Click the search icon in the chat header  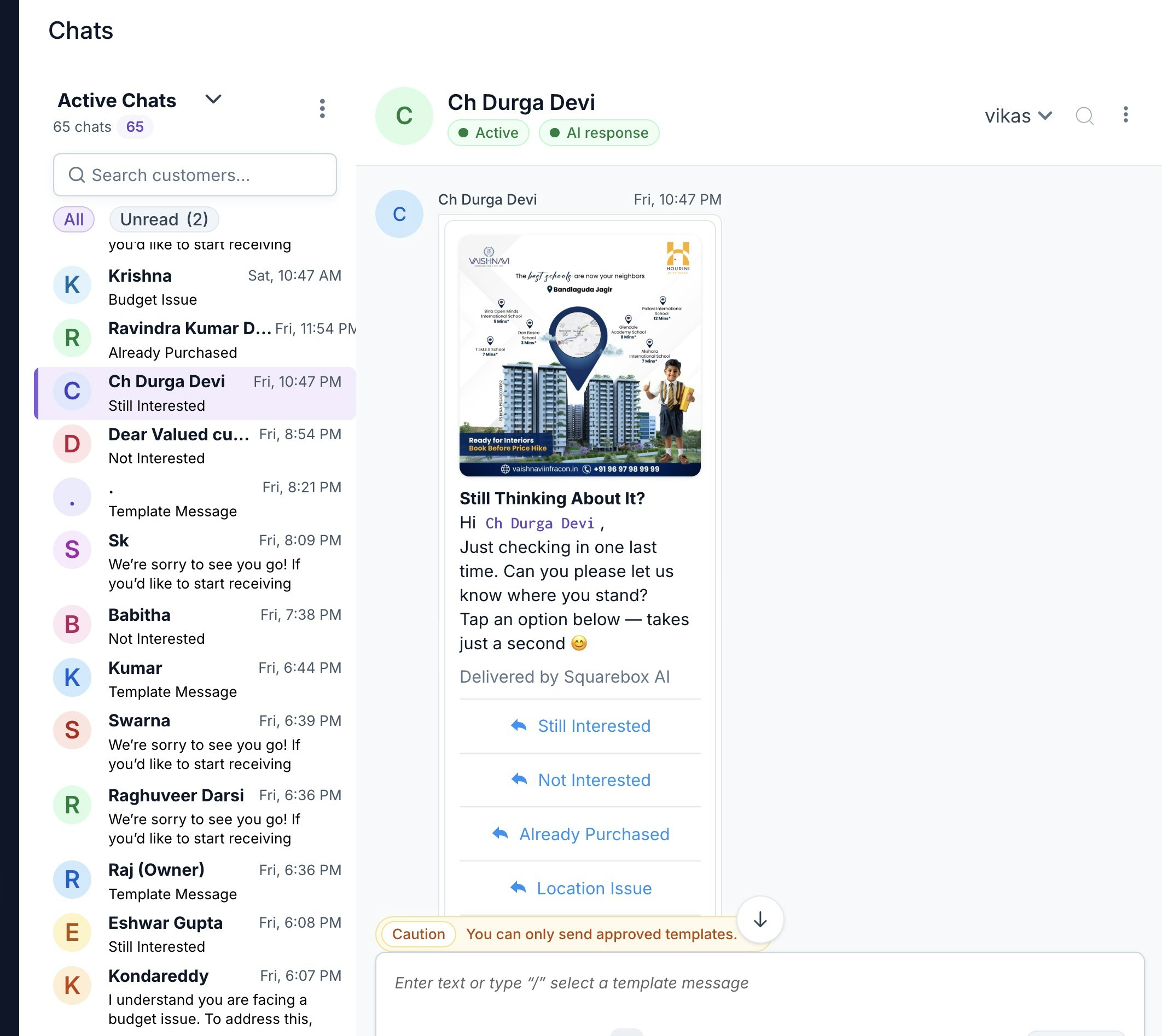[x=1084, y=115]
